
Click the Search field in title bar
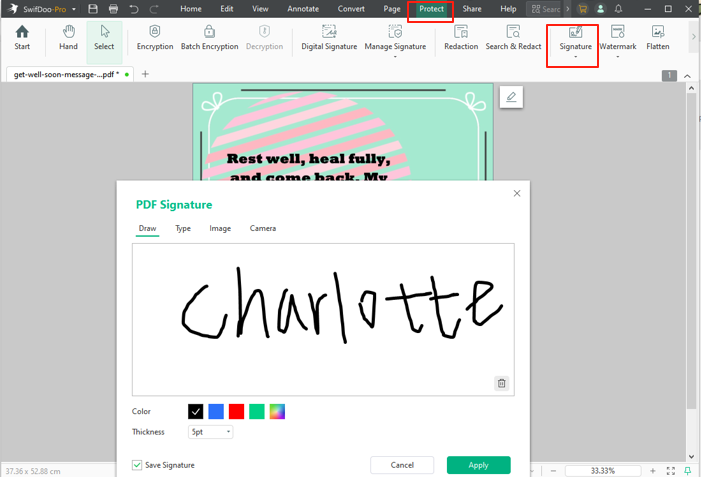point(545,8)
